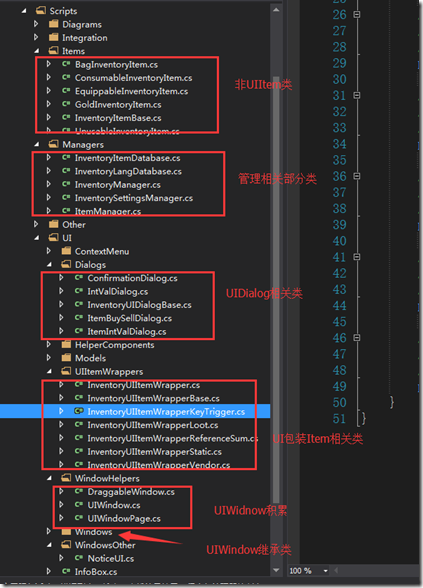423x588 pixels.
Task: Collapse the WindowsOther folder node
Action: pyautogui.click(x=50, y=545)
